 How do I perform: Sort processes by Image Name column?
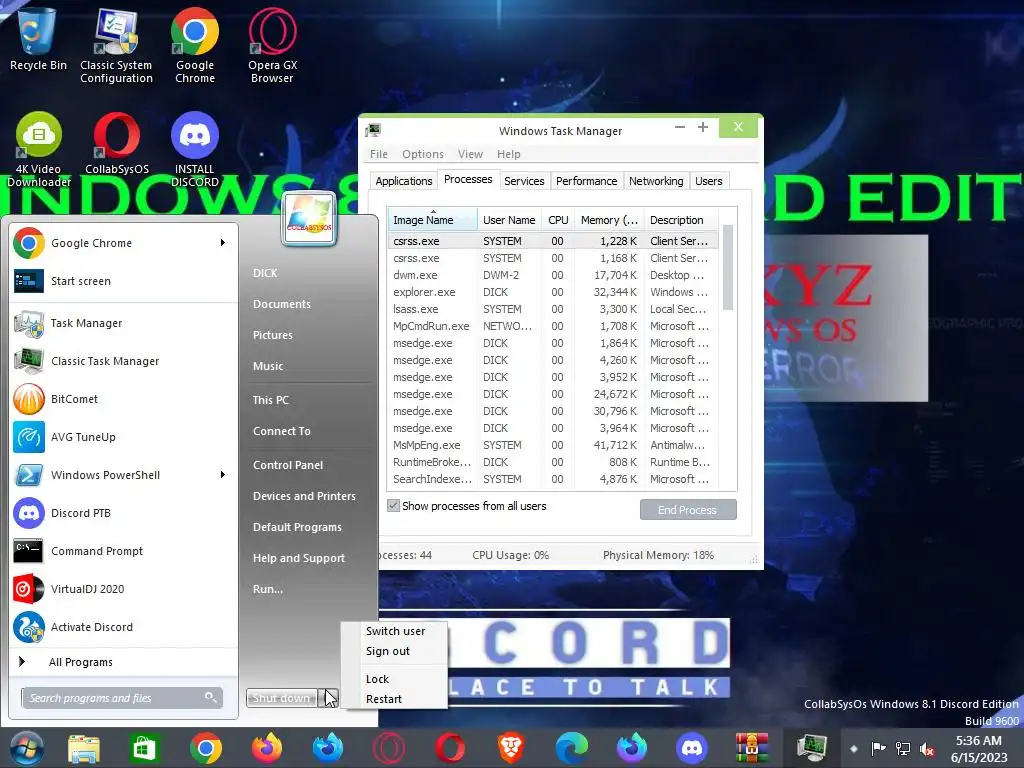(432, 220)
